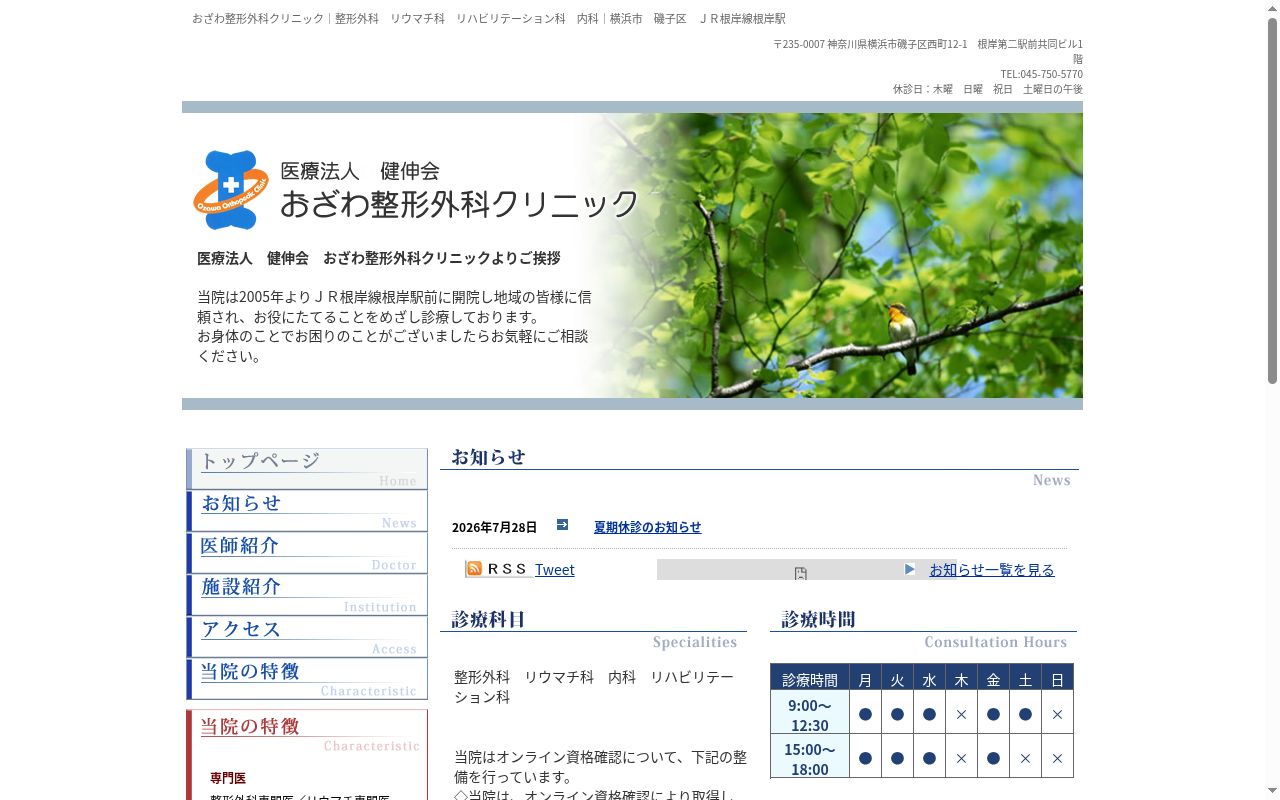Click the 専門医 heading in sidebar

tap(228, 778)
